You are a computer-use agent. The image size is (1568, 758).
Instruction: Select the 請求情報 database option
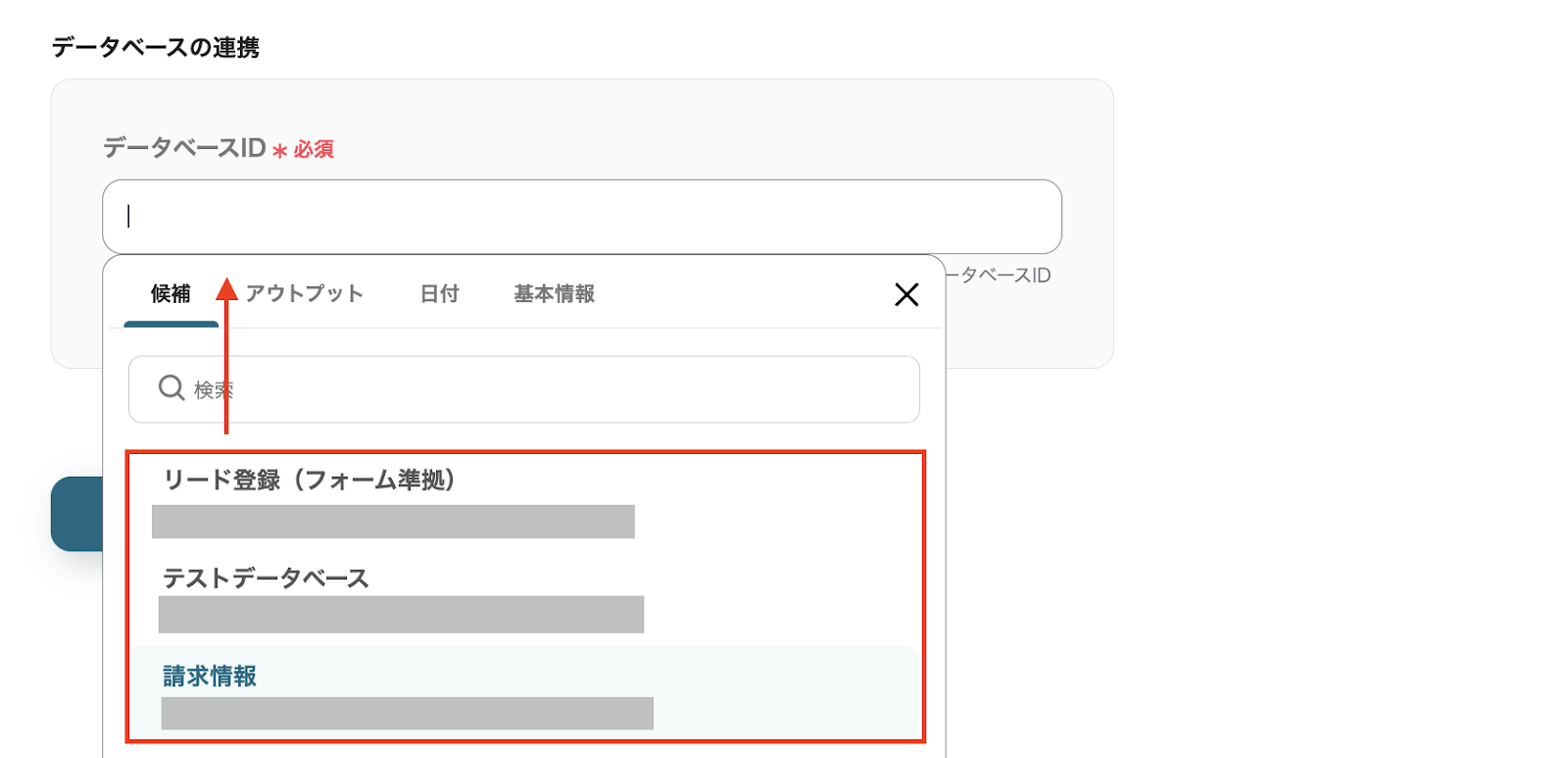pyautogui.click(x=210, y=676)
